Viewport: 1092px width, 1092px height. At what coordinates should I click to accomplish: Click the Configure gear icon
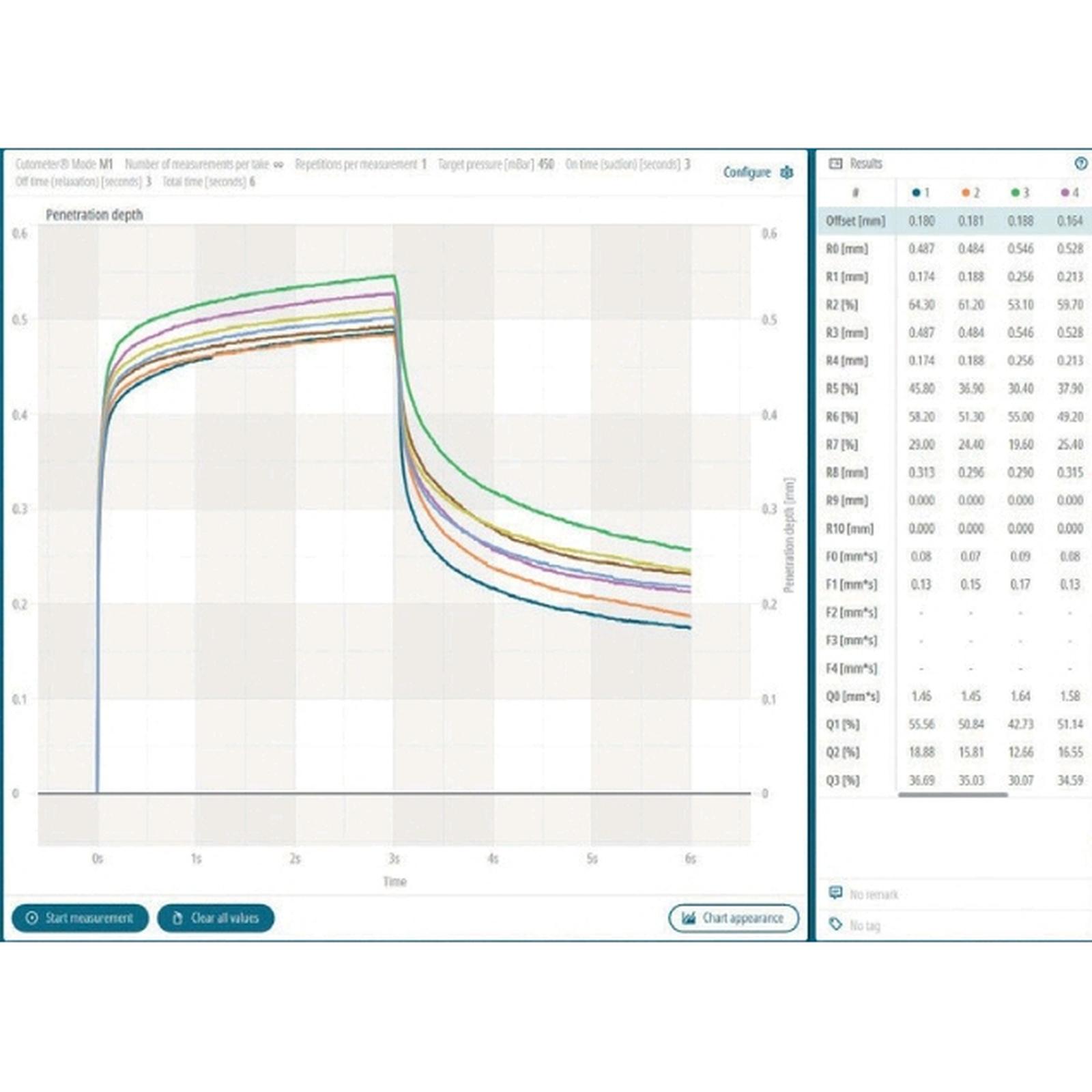[787, 172]
